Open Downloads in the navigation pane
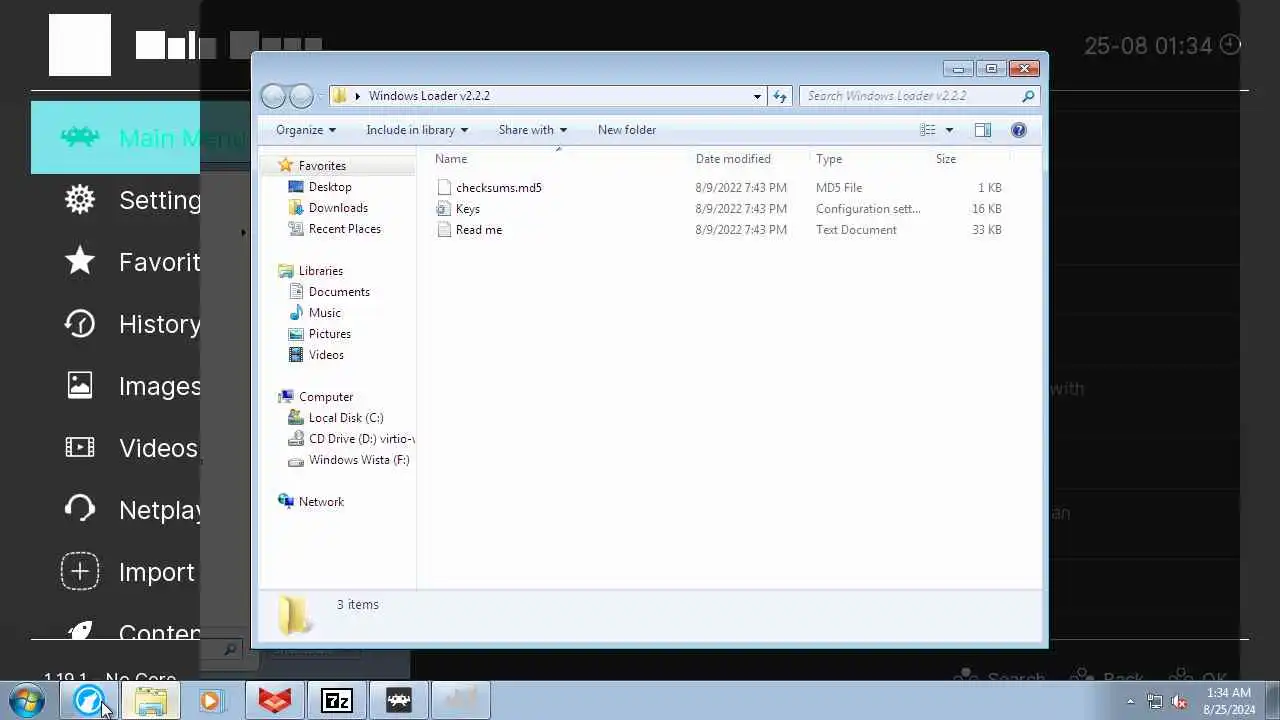 338,208
